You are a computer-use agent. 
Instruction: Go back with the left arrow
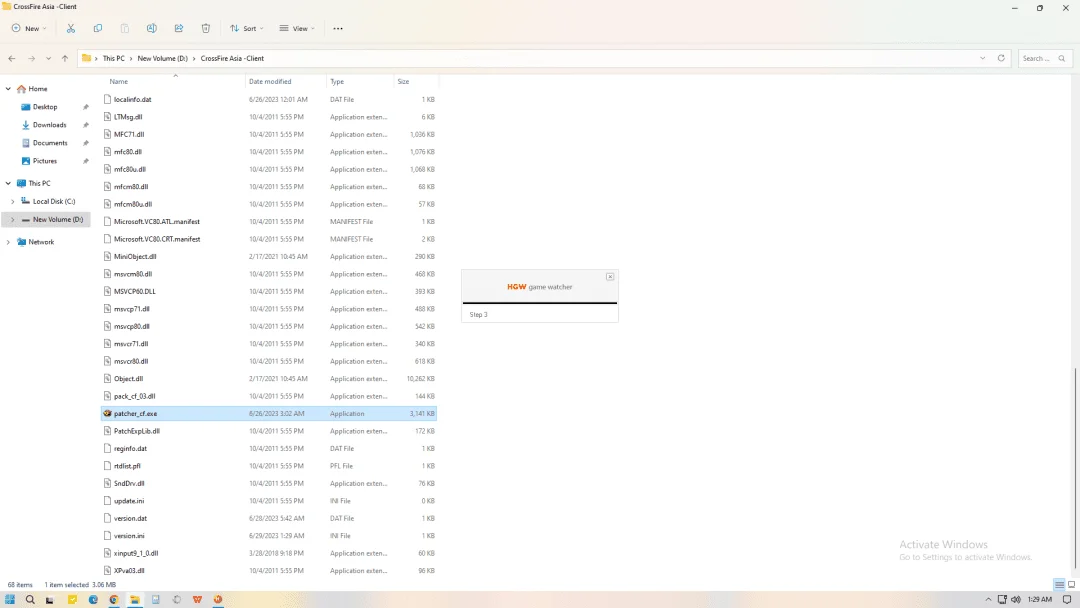pos(12,59)
